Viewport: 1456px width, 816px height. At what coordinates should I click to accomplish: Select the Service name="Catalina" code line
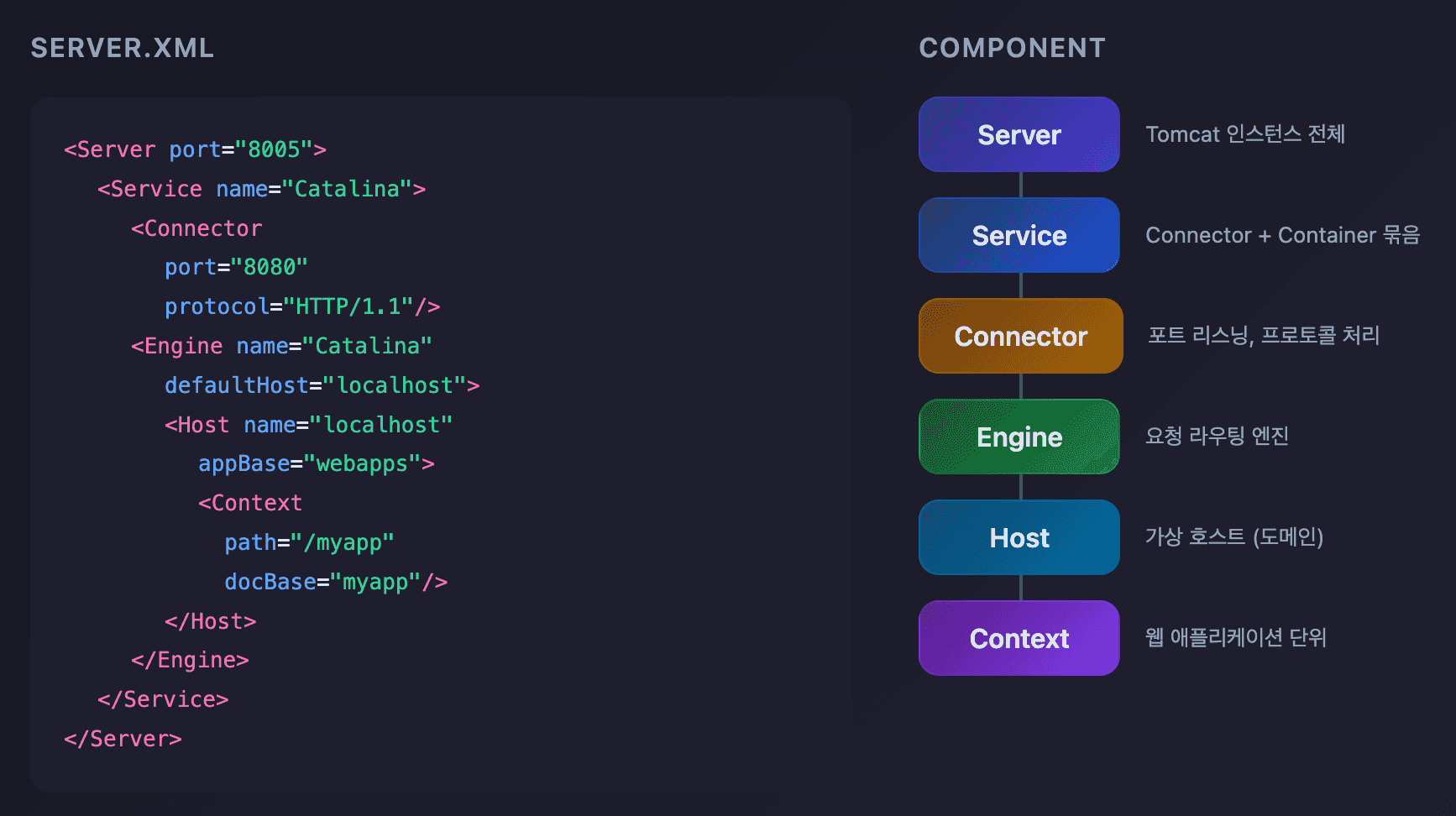click(261, 189)
